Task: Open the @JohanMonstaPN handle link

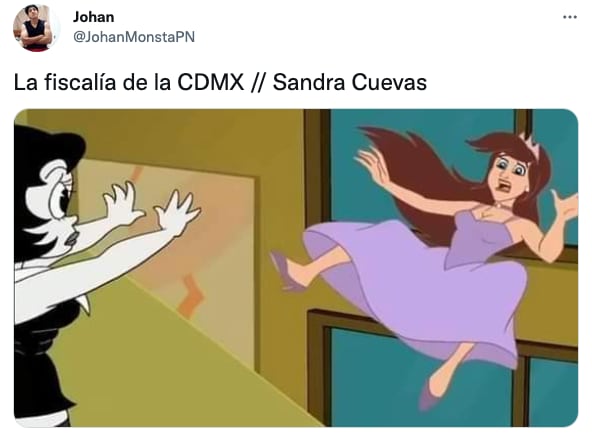Action: tap(134, 37)
